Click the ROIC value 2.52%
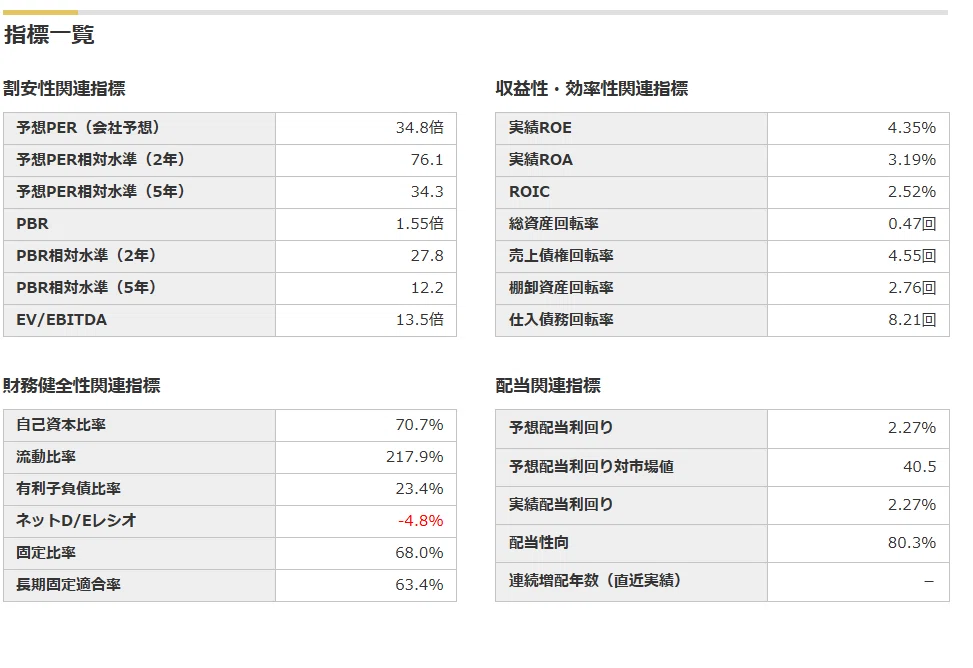This screenshot has height=668, width=973. click(x=912, y=192)
